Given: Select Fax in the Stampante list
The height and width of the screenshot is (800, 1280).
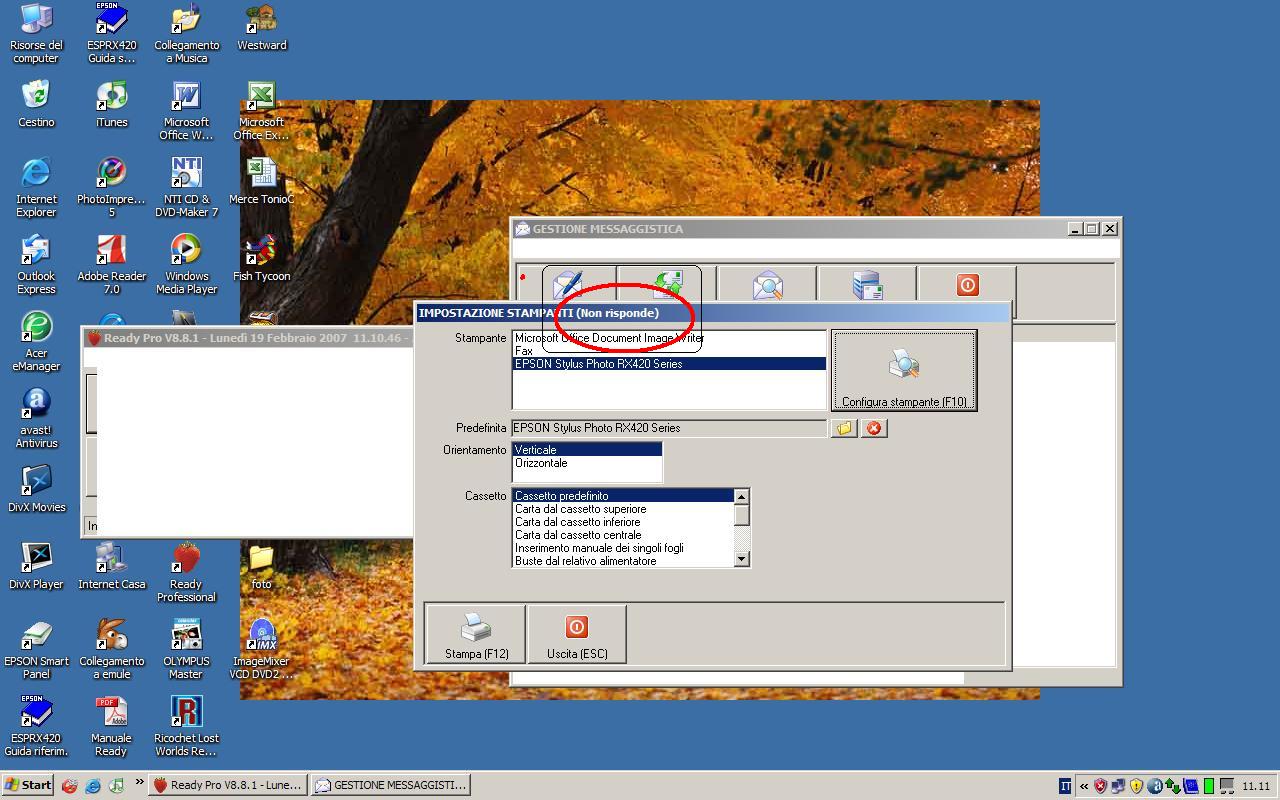Looking at the screenshot, I should 669,351.
